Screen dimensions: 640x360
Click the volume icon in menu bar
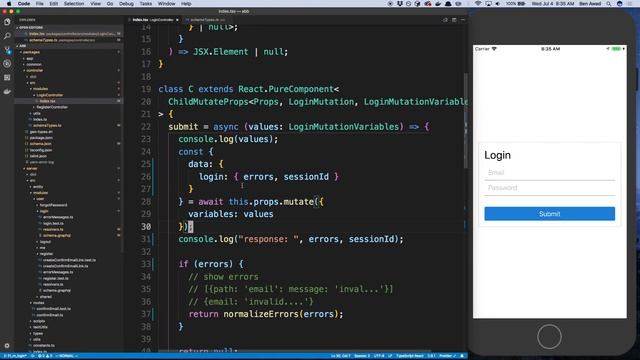coord(498,4)
